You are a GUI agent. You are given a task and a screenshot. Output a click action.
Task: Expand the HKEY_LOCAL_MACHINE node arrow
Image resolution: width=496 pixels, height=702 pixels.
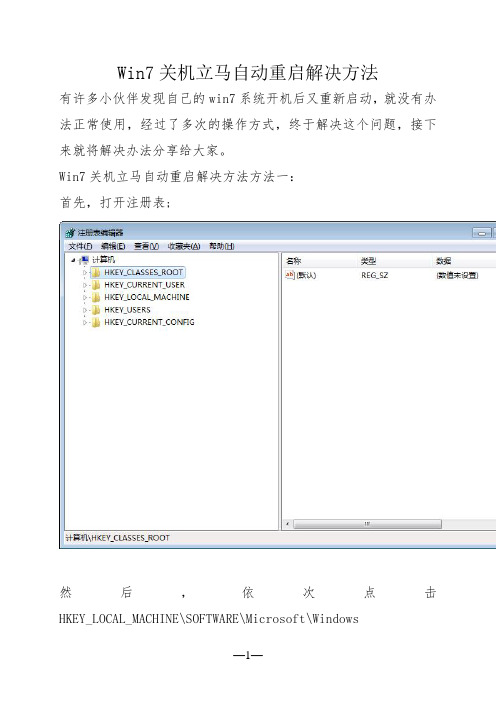click(85, 297)
